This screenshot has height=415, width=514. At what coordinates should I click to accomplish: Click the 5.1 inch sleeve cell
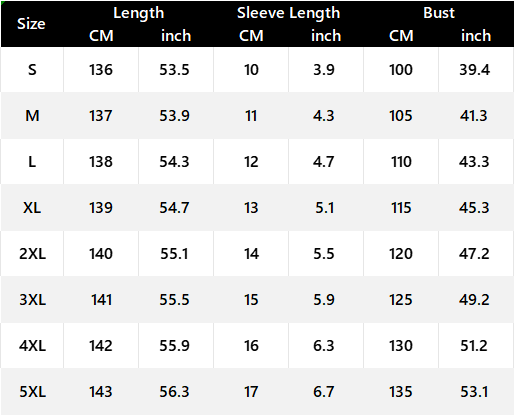pos(324,208)
